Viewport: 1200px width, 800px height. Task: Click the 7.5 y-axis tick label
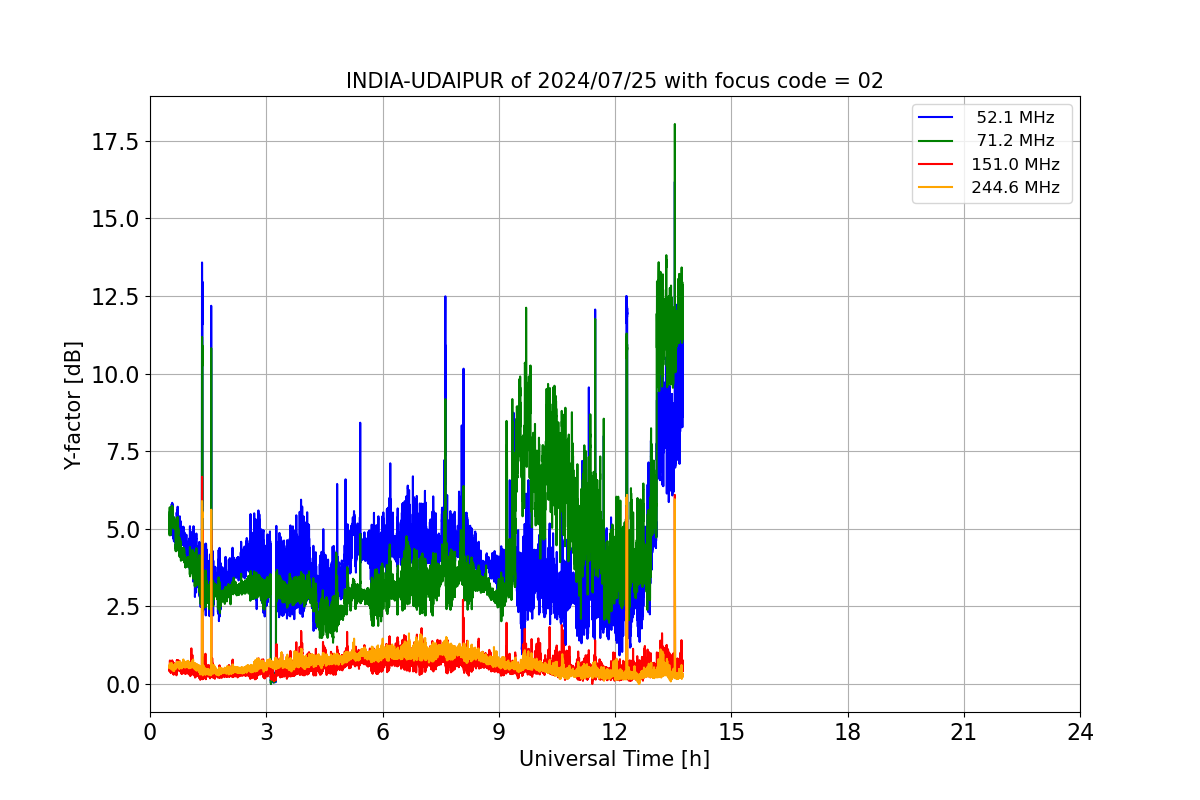[120, 451]
